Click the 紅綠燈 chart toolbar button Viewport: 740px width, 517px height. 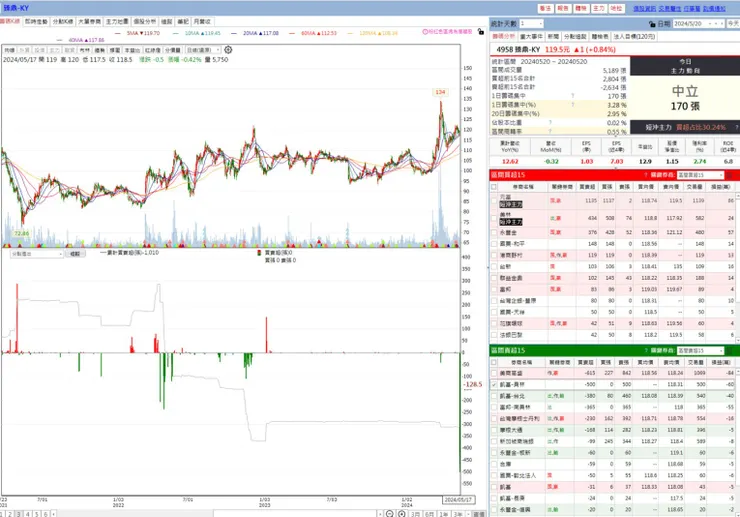click(x=152, y=50)
